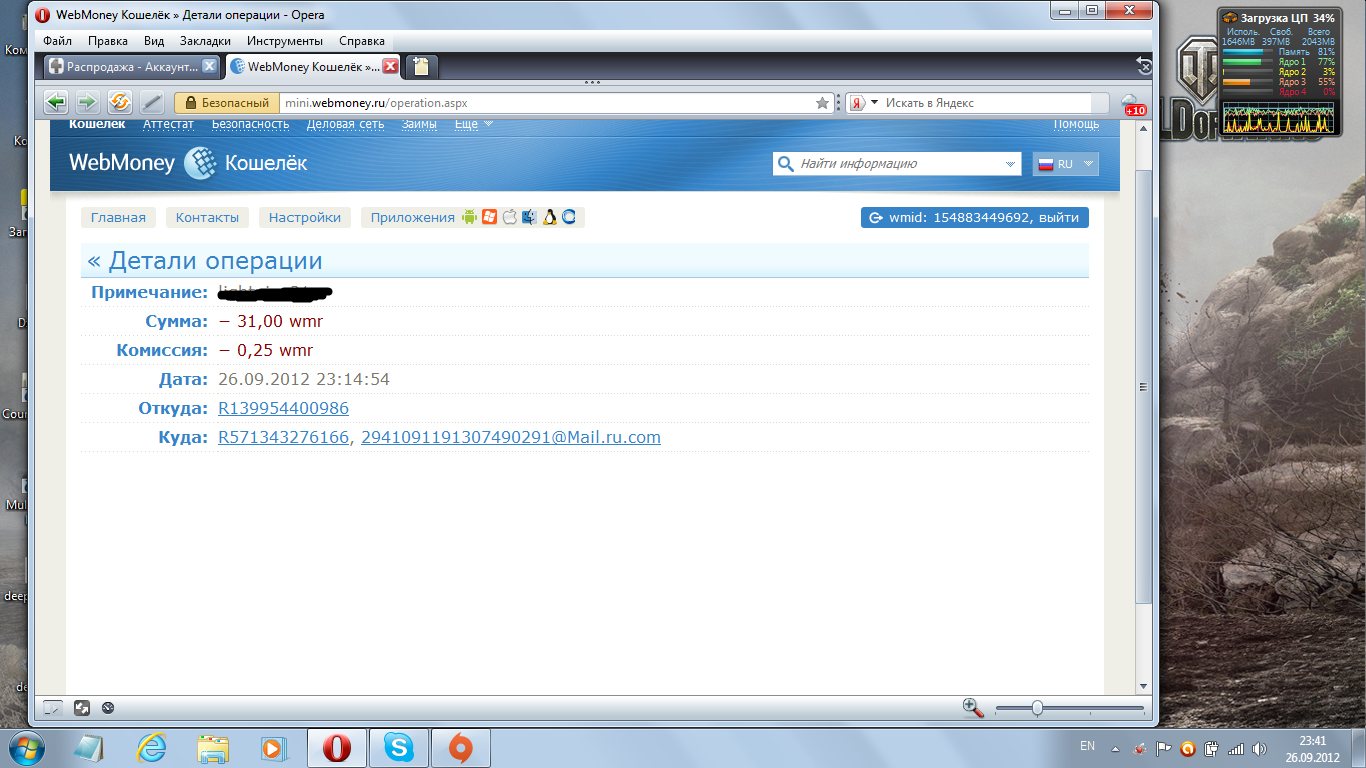
Task: Switch to the Распродажа - Аккаунт tab
Action: pos(133,67)
